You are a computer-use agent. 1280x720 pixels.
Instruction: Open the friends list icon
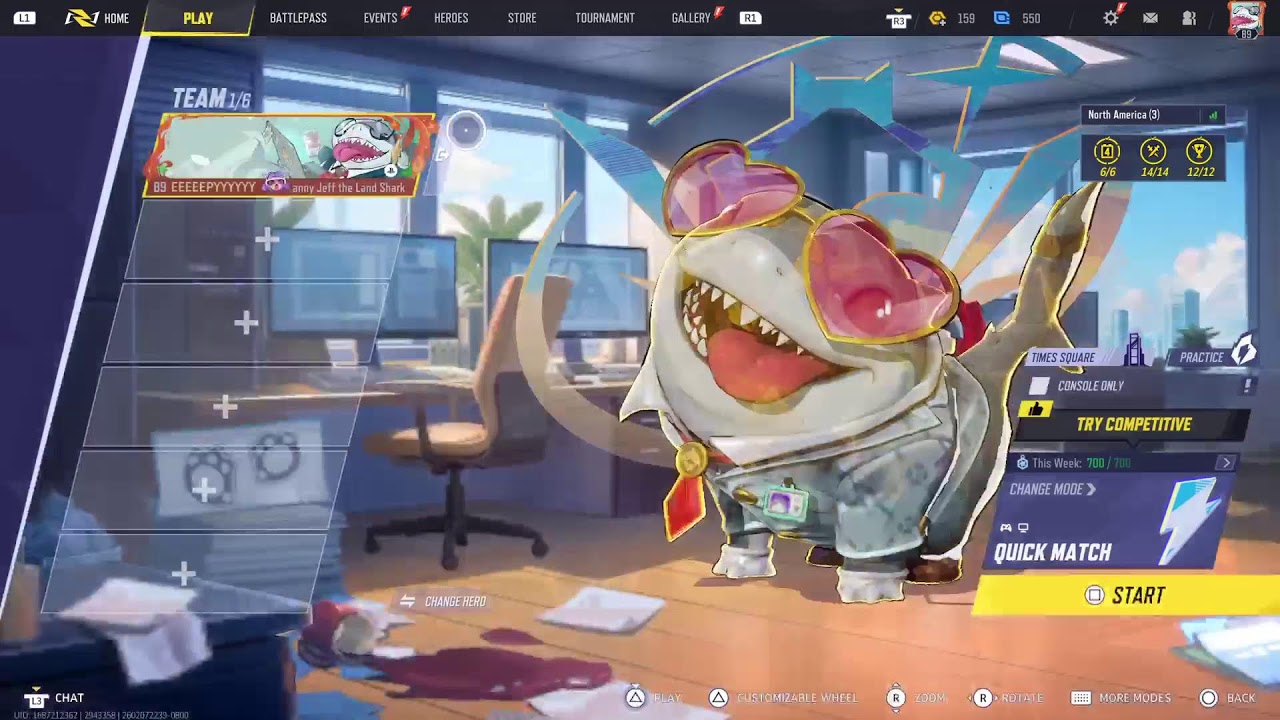1189,18
